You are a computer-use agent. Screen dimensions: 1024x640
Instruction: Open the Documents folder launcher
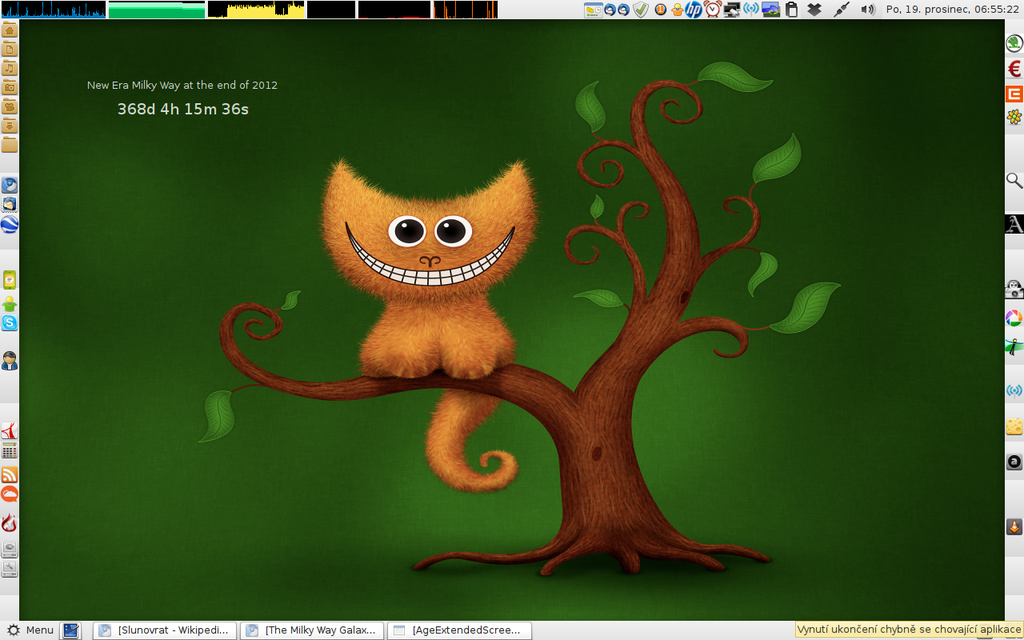[9, 49]
